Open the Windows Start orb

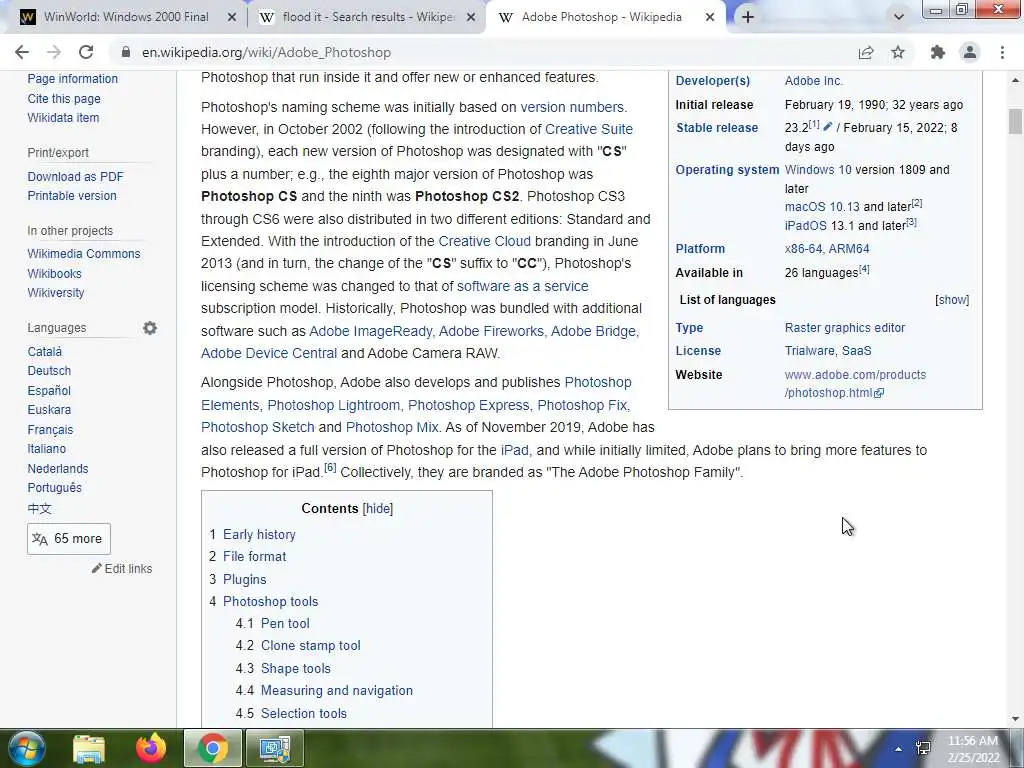tap(27, 748)
